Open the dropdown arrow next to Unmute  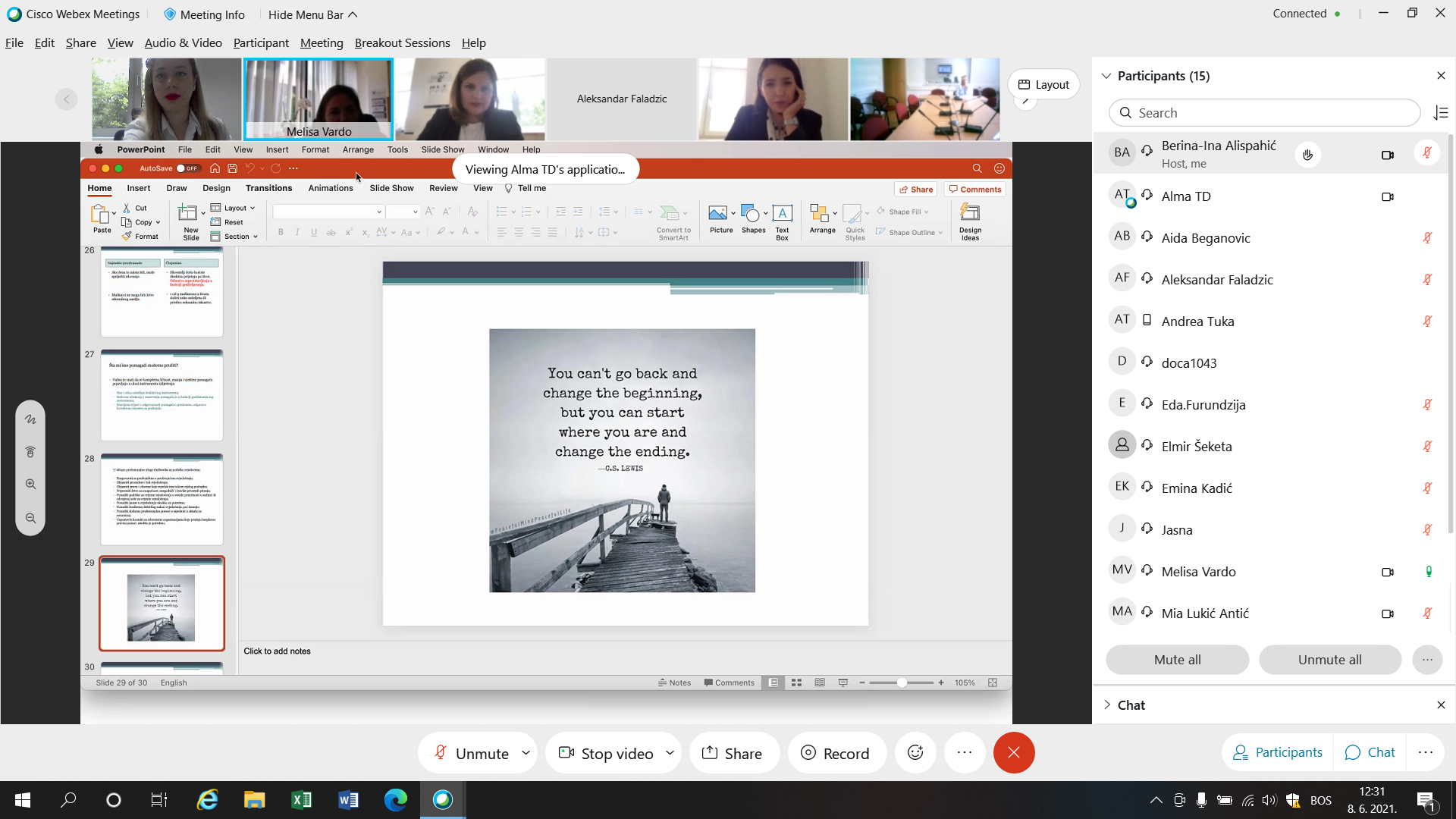pos(526,753)
